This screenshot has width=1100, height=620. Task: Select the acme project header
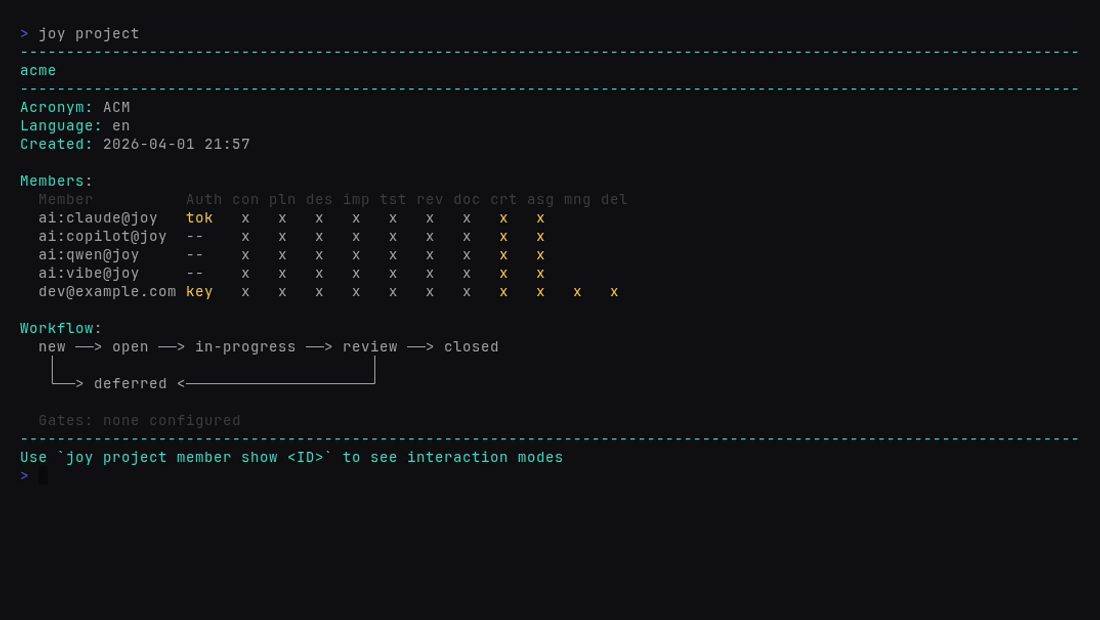(37, 70)
